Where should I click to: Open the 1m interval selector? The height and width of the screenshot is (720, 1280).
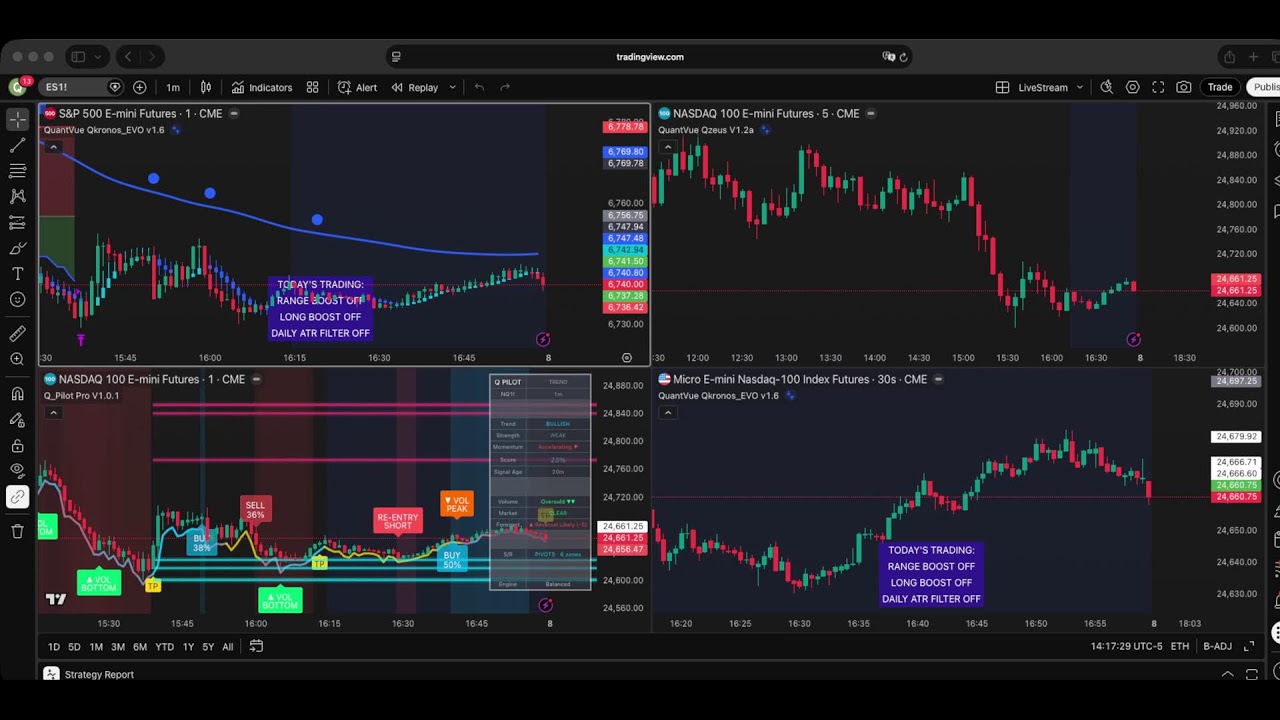(x=173, y=87)
